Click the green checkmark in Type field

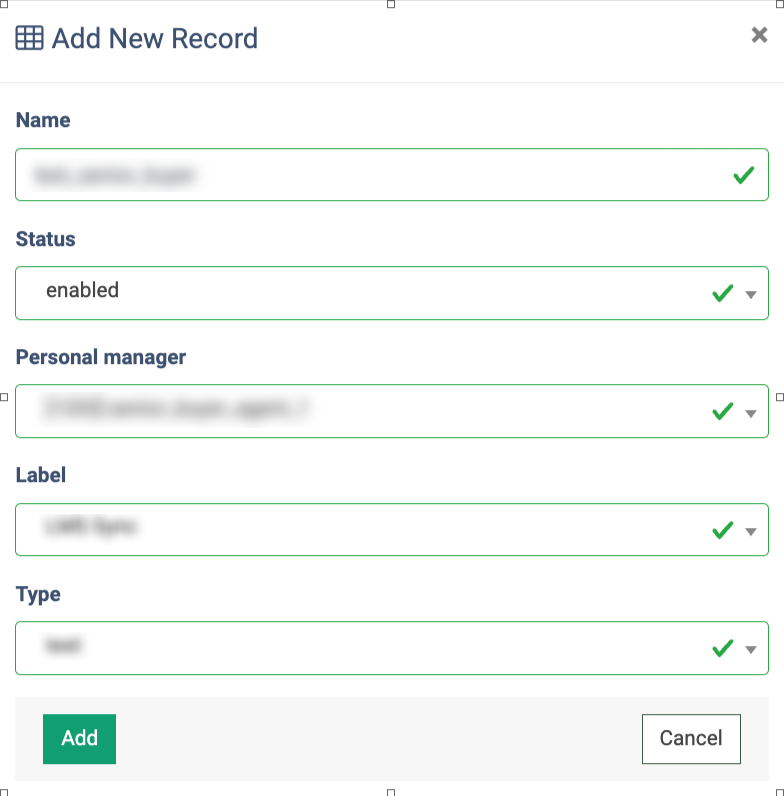click(722, 649)
